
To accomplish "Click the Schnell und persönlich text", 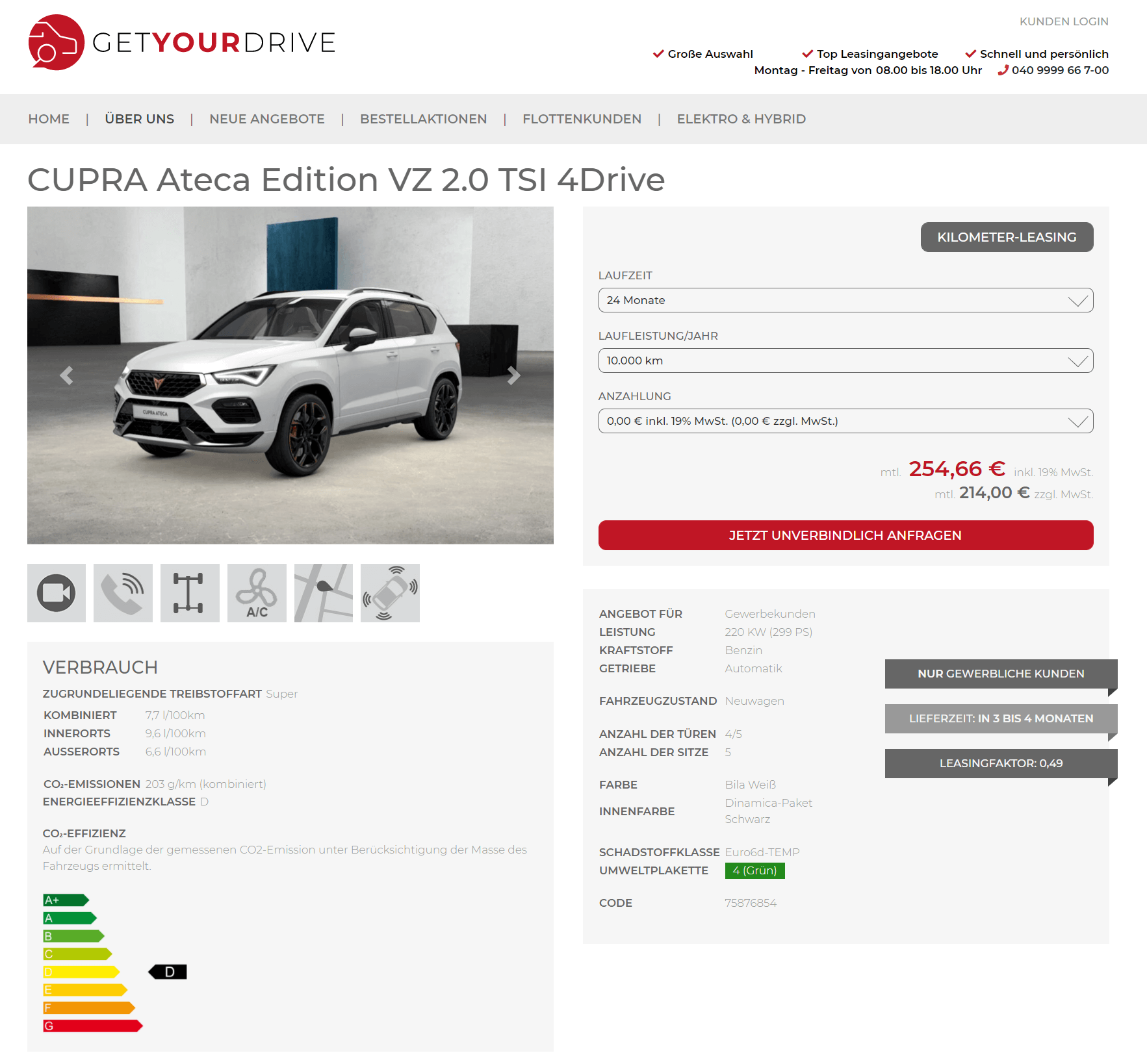I will [1044, 54].
